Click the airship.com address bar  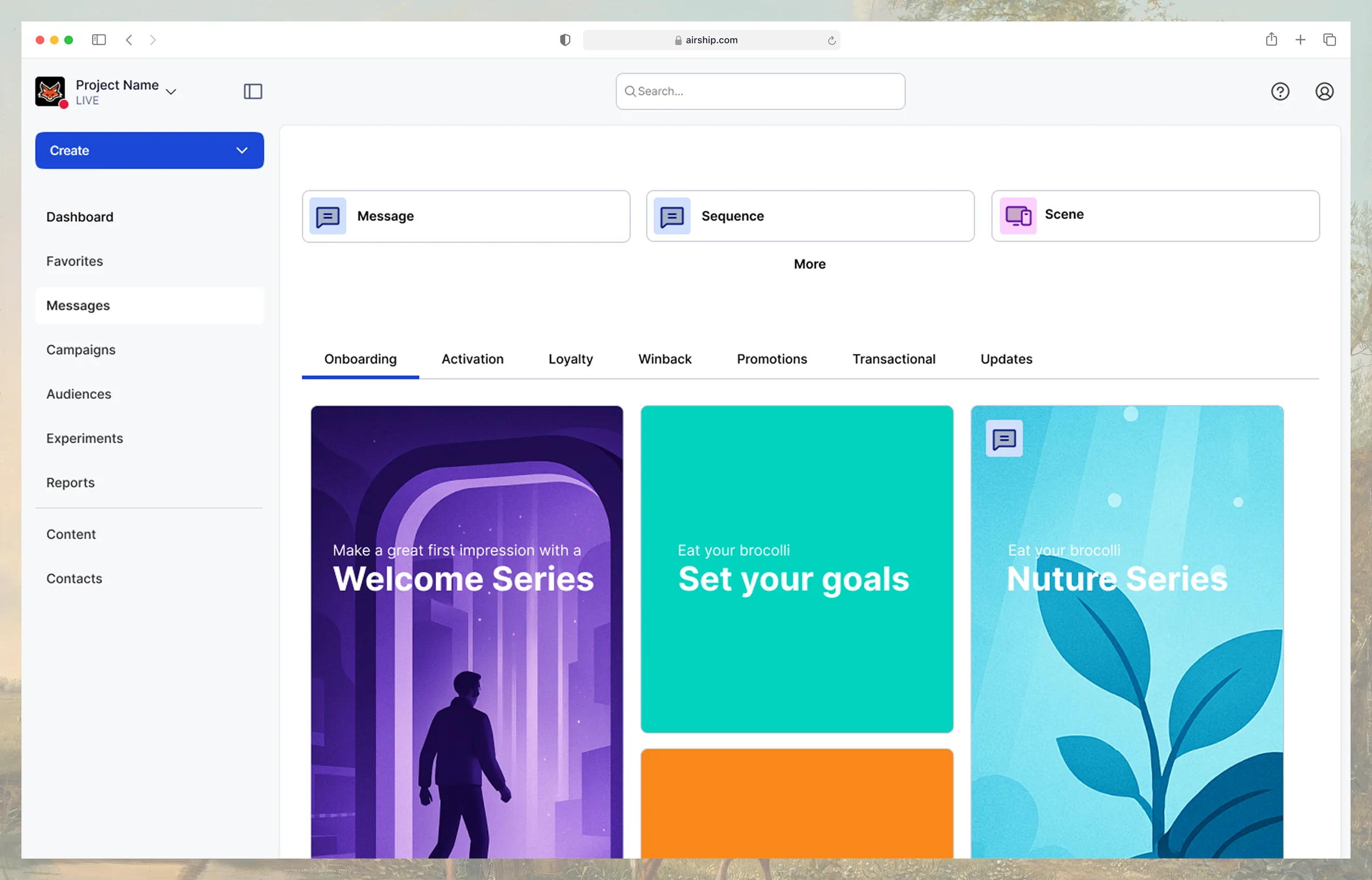711,40
